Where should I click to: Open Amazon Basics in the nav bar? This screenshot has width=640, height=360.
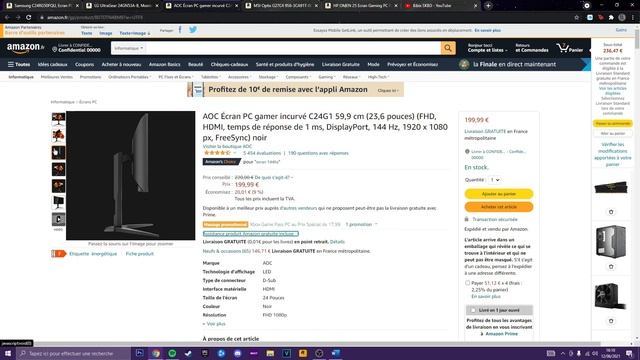[x=164, y=64]
